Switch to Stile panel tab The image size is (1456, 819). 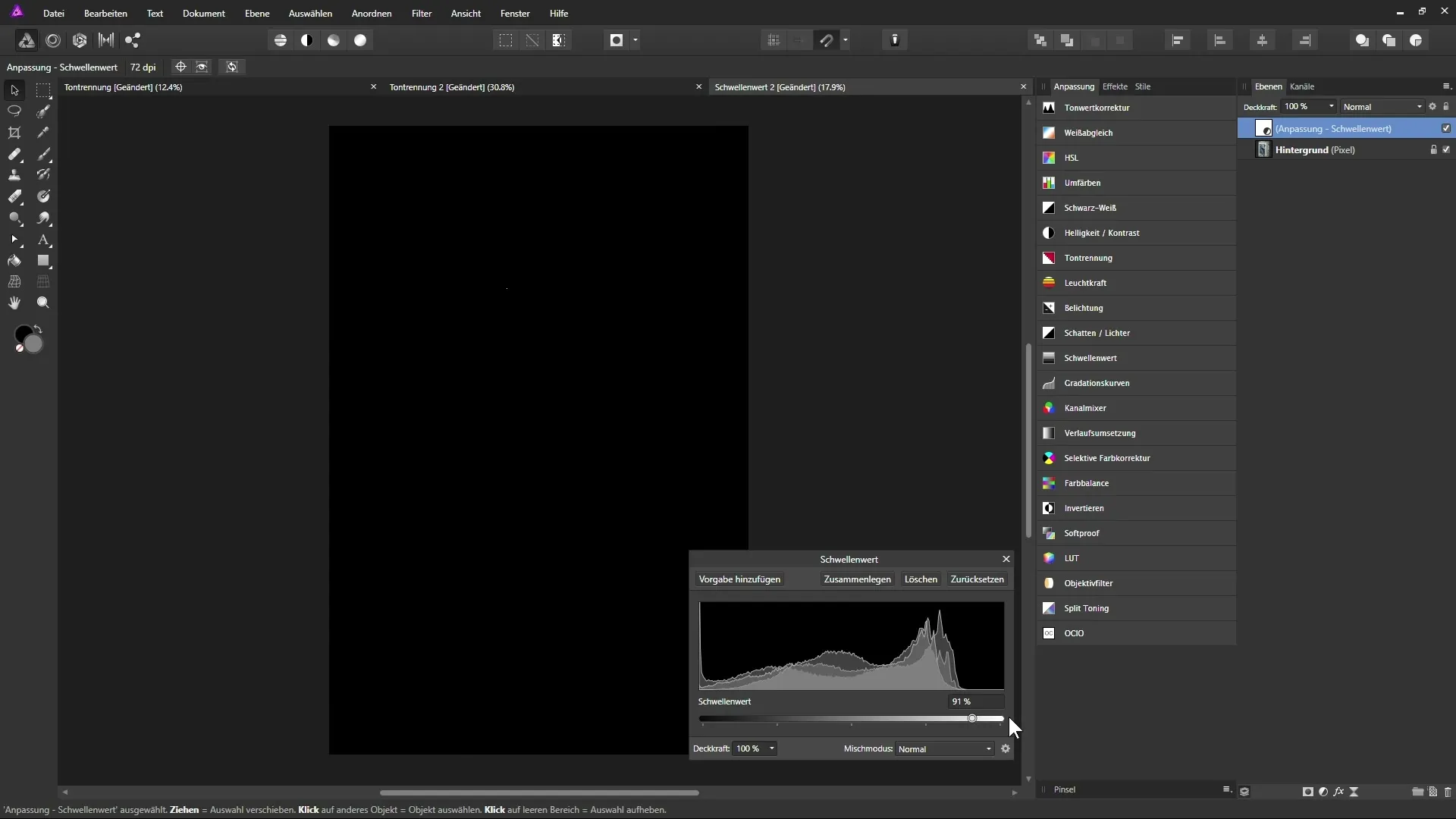(x=1143, y=86)
